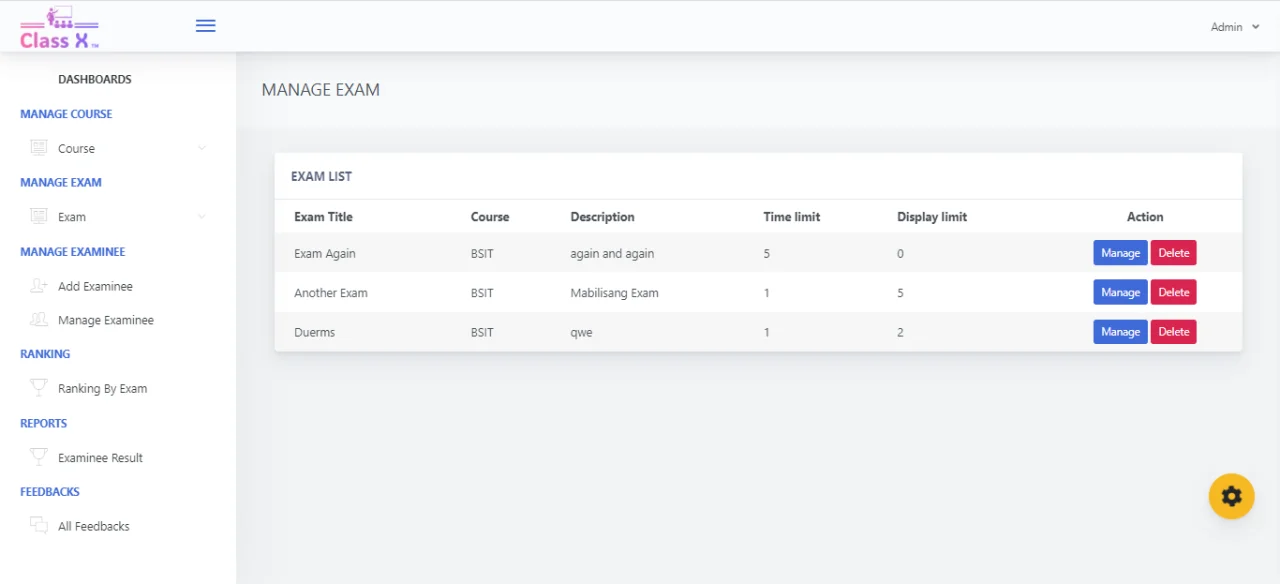Click the Exam Title column header

(x=323, y=217)
